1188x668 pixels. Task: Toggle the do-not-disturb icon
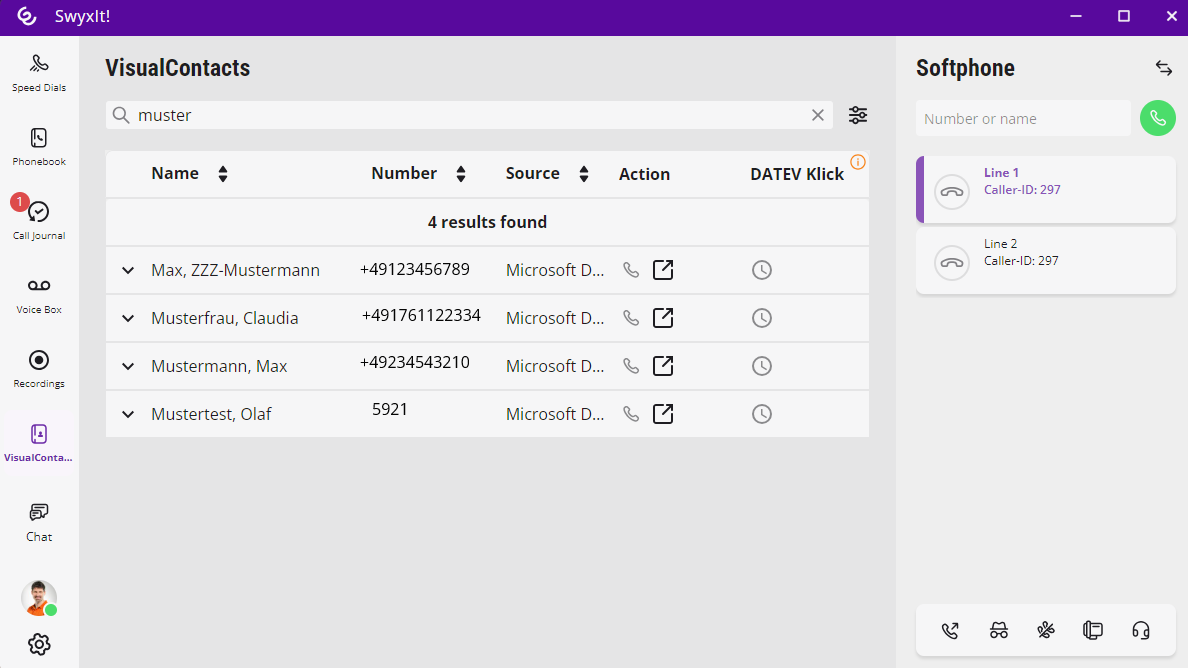pyautogui.click(x=1046, y=630)
